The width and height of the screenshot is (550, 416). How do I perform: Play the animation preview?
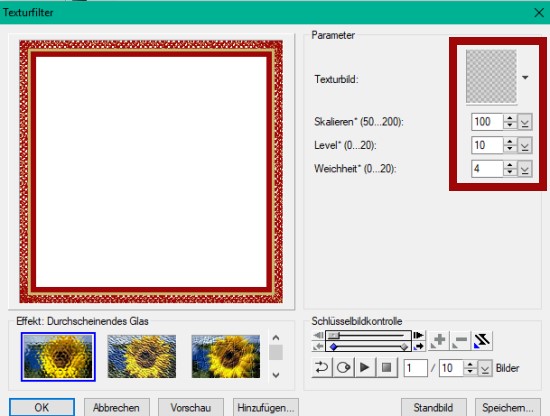click(365, 368)
